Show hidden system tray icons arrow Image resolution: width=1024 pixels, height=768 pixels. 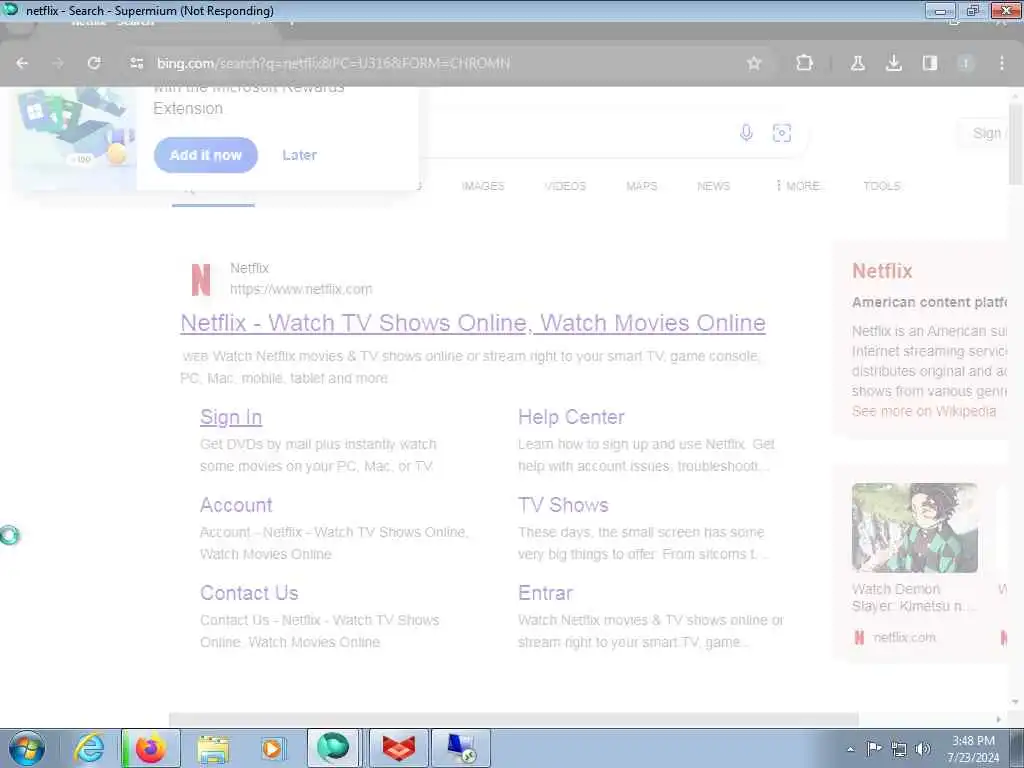click(x=850, y=749)
